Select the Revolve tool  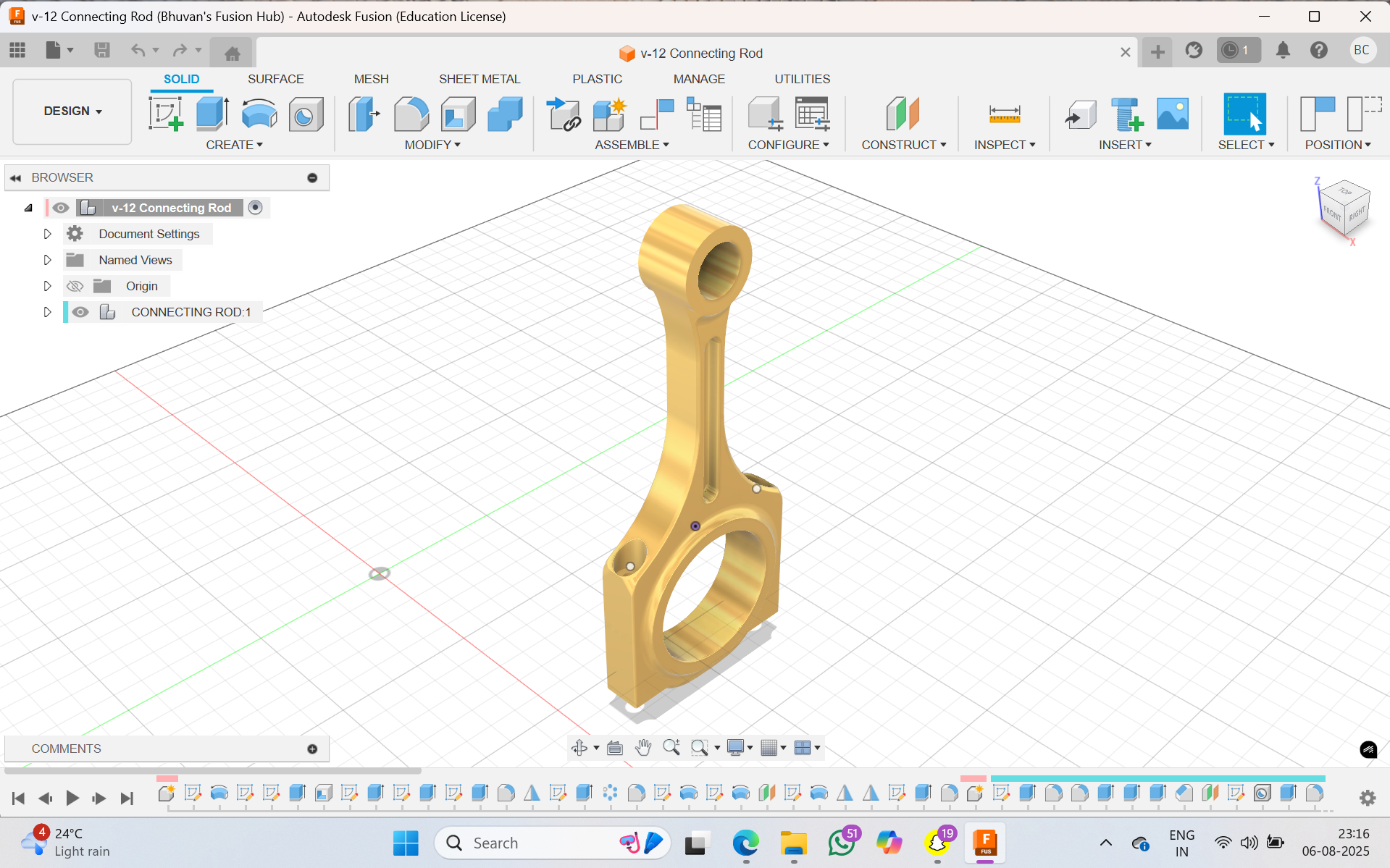pyautogui.click(x=259, y=114)
